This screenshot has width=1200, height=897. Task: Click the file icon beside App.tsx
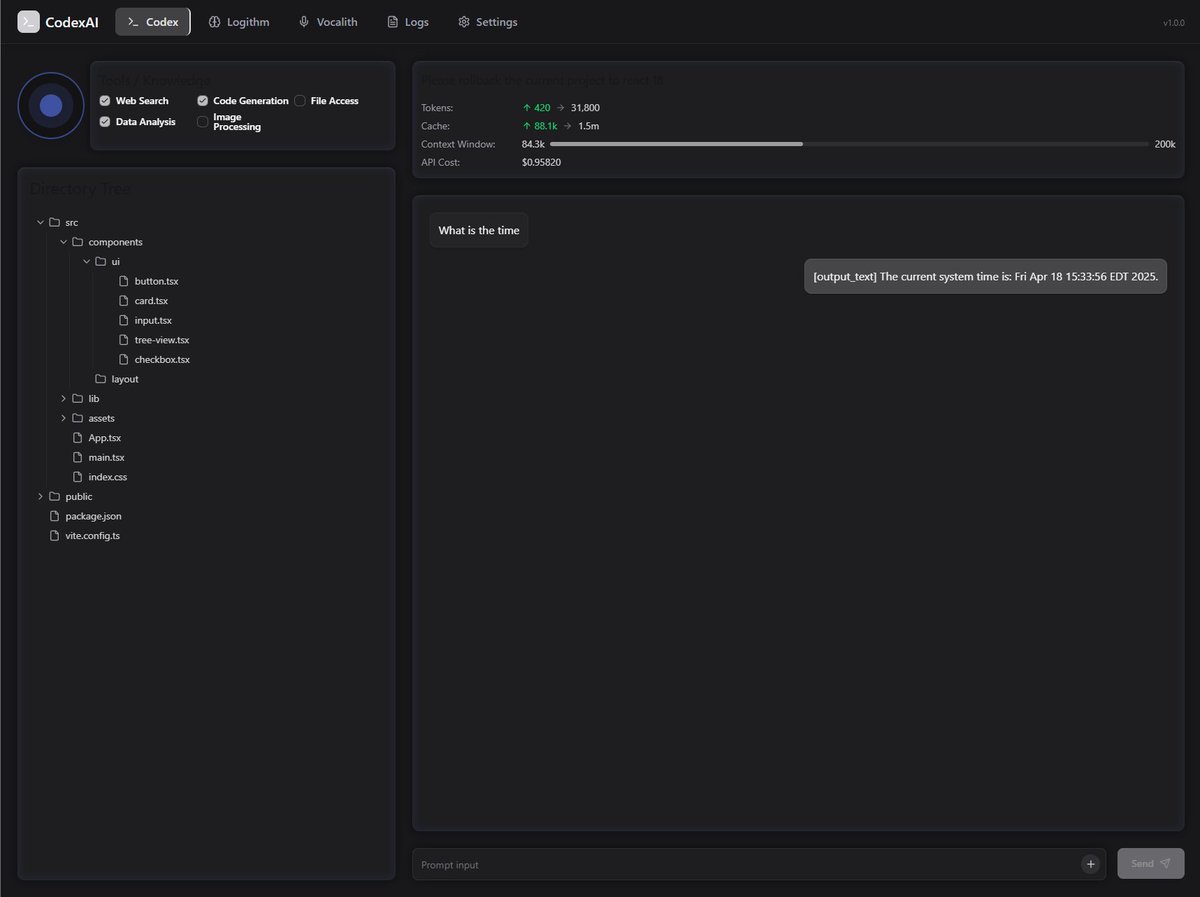(x=78, y=438)
